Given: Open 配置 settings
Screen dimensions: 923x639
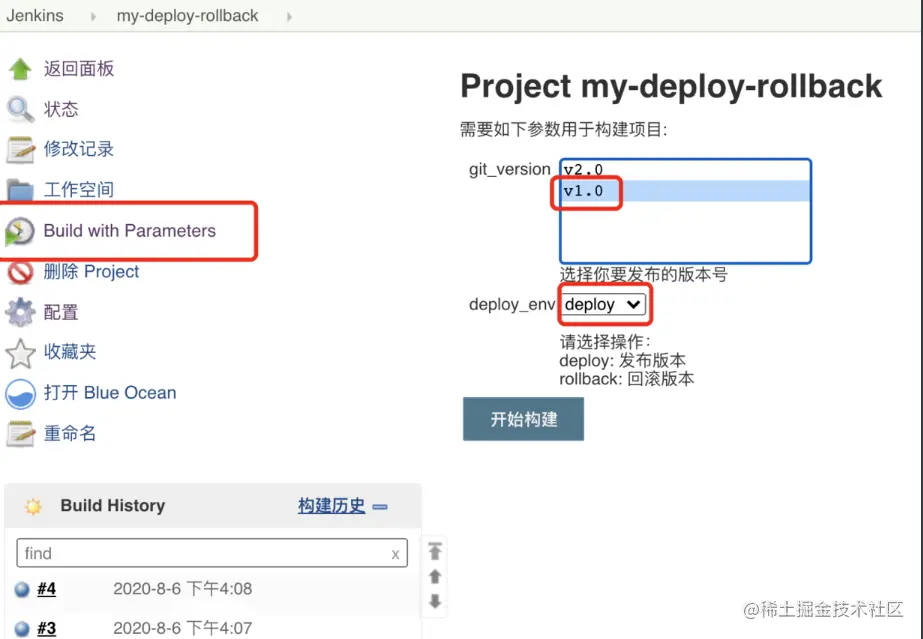Looking at the screenshot, I should [61, 312].
